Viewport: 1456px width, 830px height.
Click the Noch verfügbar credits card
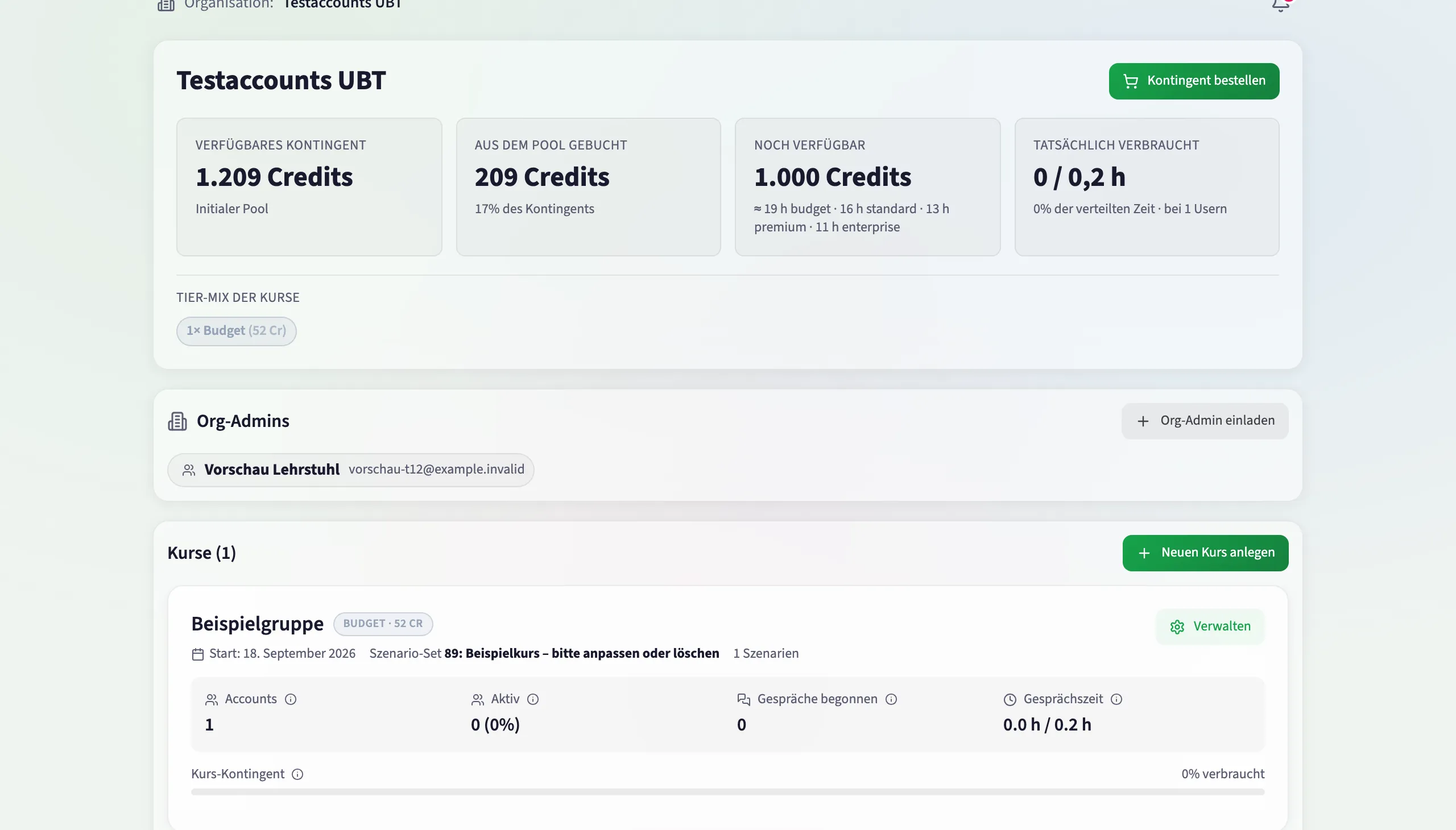[x=867, y=187]
